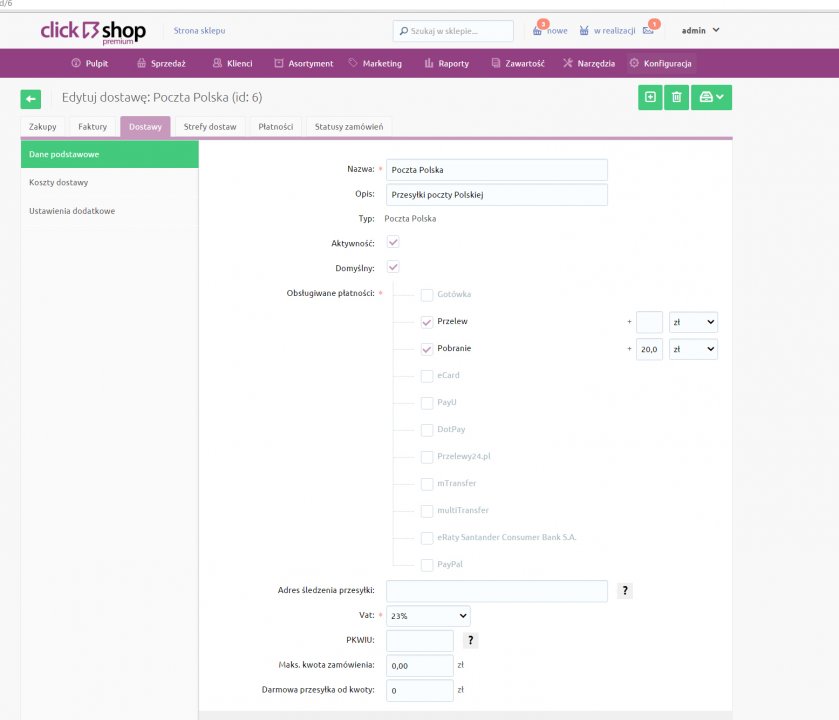The width and height of the screenshot is (839, 720).
Task: Click the Sprzedaż basket icon
Action: 141,63
